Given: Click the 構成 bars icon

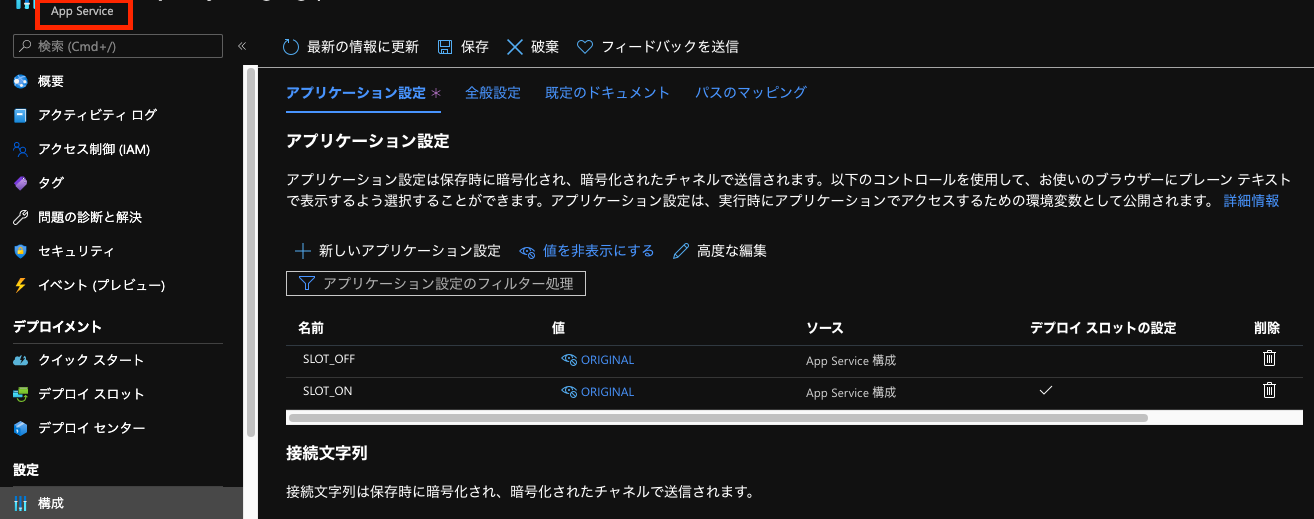Looking at the screenshot, I should [x=20, y=503].
